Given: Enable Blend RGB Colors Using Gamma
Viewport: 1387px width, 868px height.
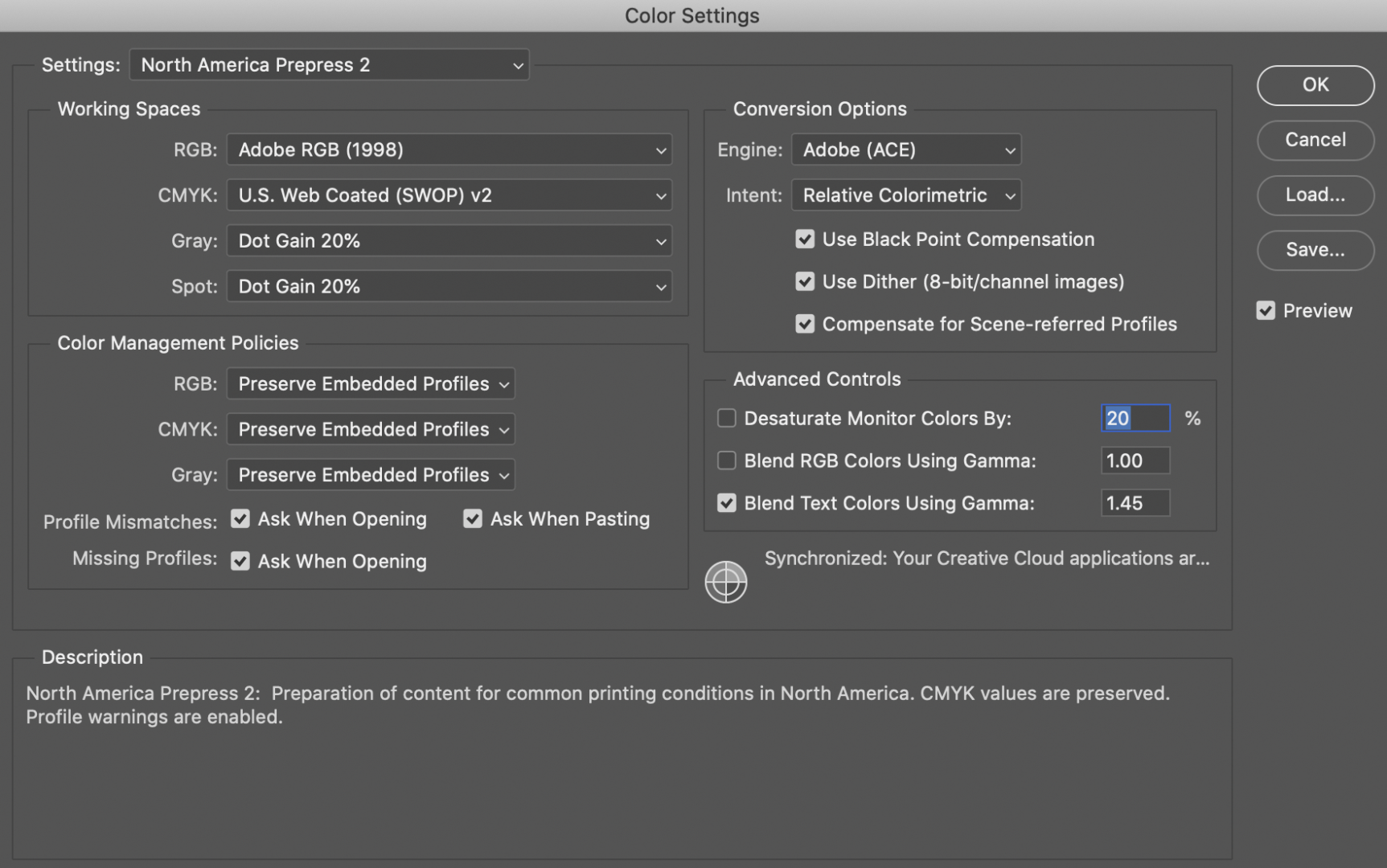Looking at the screenshot, I should click(x=727, y=461).
